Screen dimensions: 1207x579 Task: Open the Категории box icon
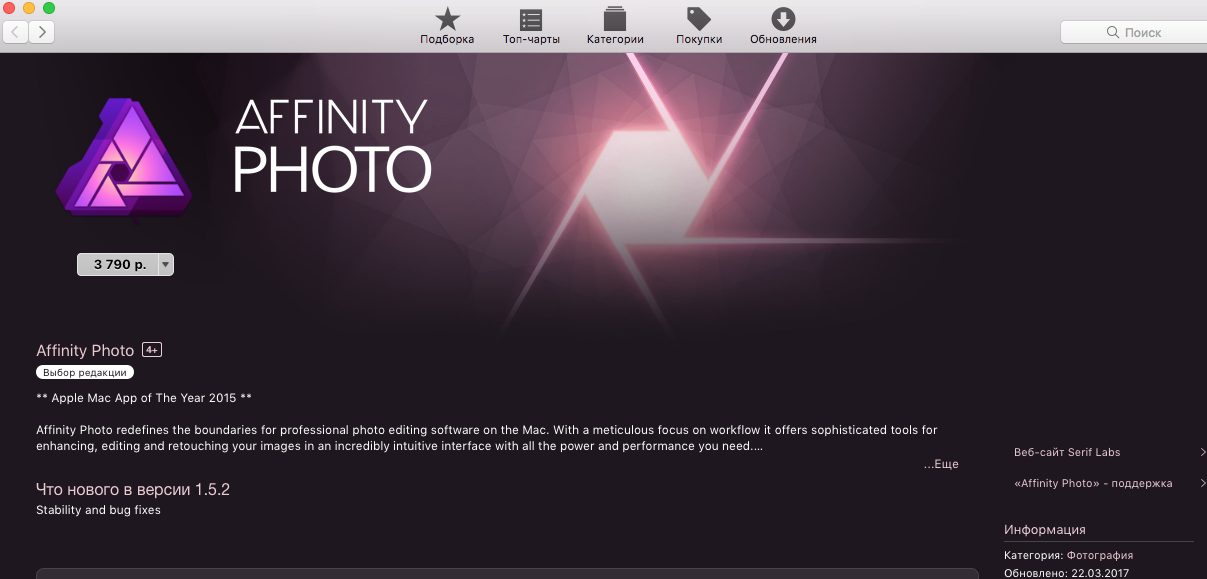pyautogui.click(x=615, y=19)
